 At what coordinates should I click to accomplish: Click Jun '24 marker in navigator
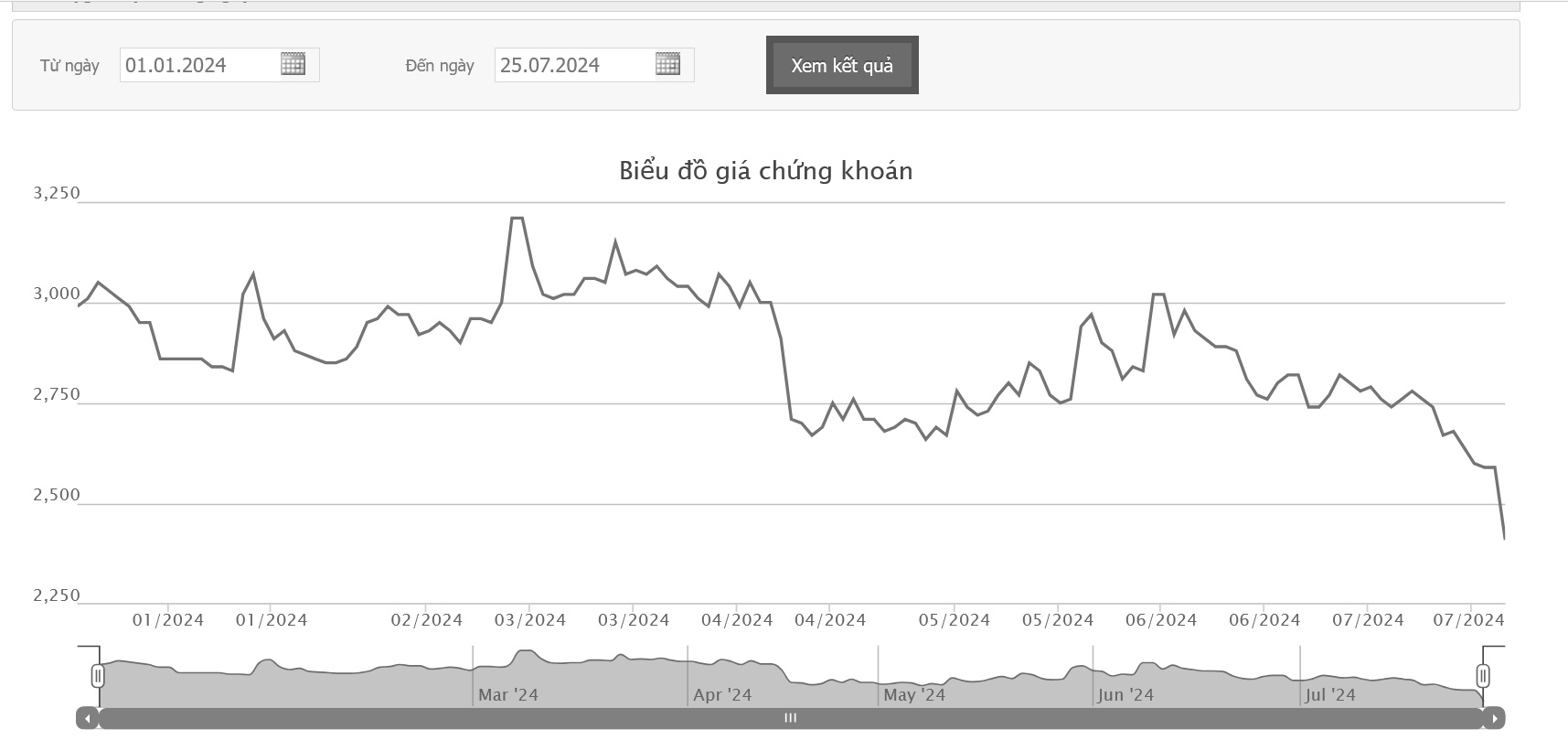[1125, 695]
